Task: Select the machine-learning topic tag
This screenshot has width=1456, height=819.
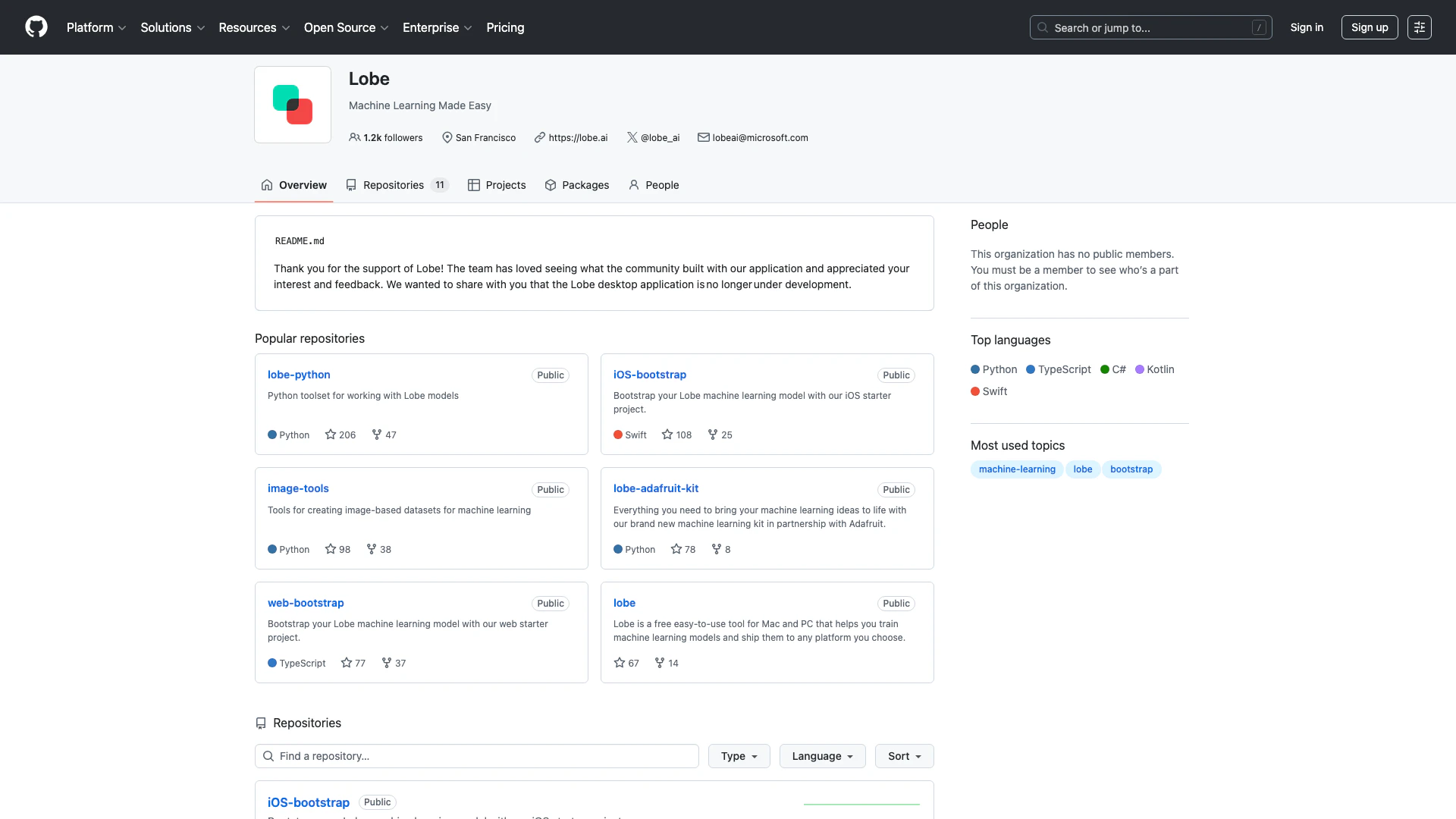Action: (x=1016, y=469)
